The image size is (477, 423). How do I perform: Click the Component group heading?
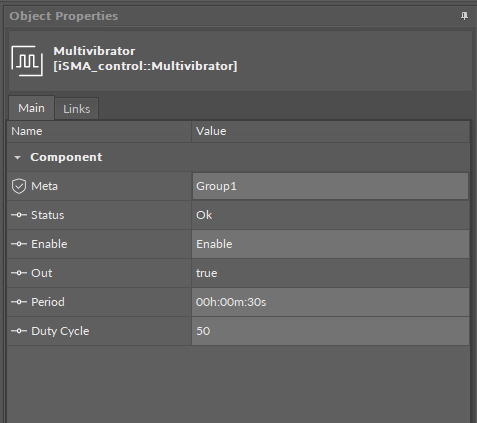(66, 157)
